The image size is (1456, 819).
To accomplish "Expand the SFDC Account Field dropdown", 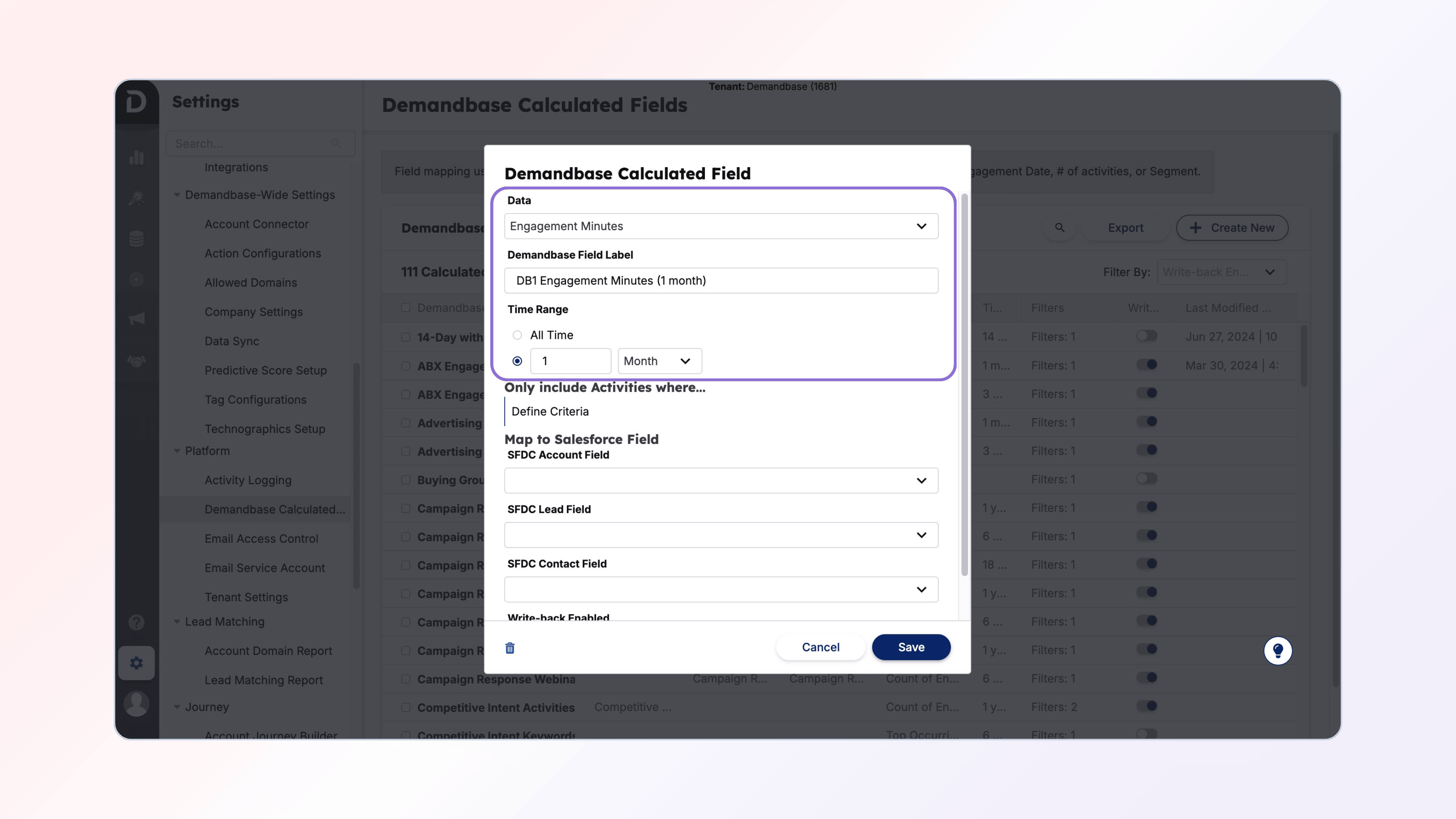I will click(721, 480).
